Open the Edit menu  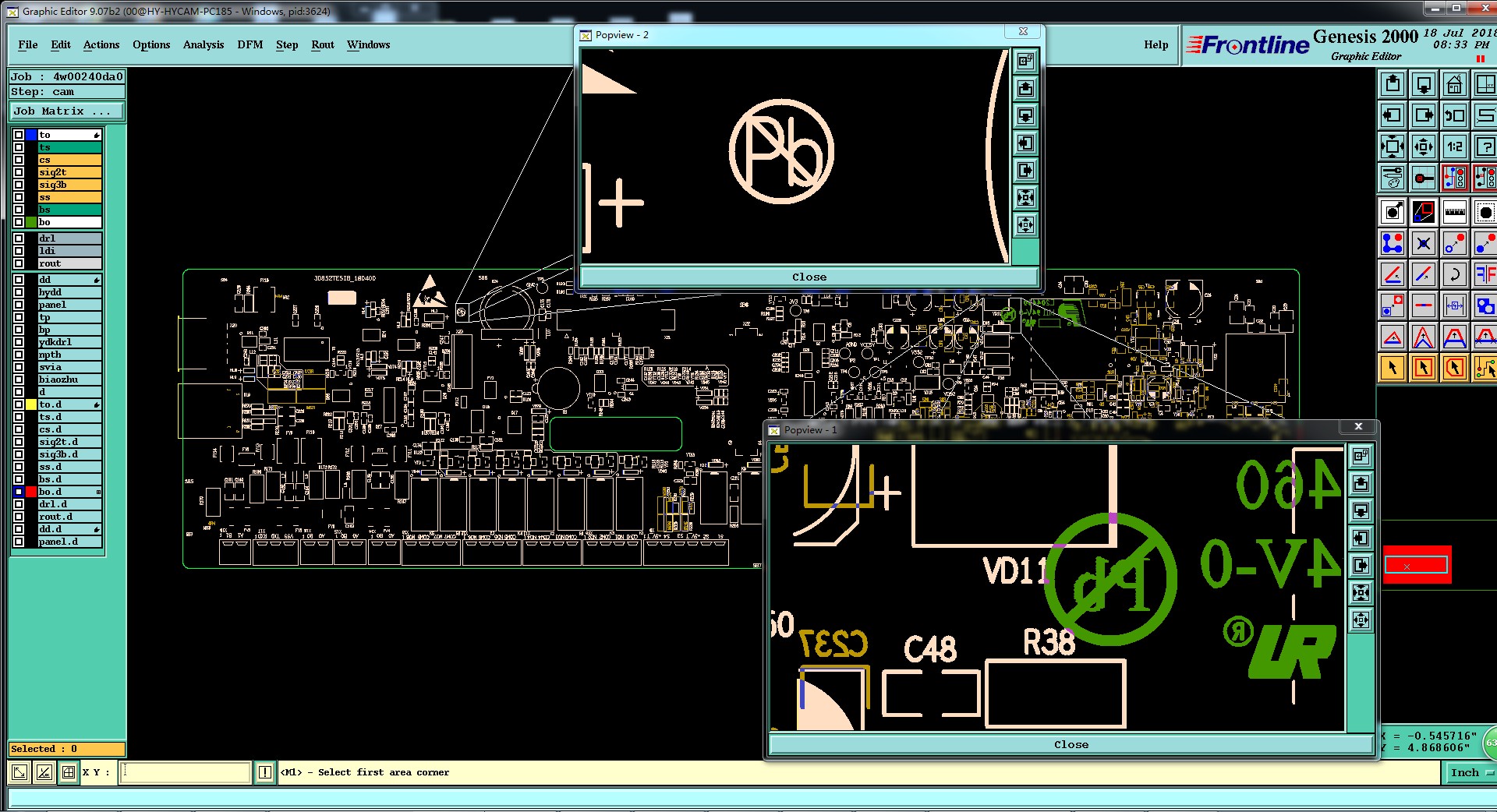(x=61, y=44)
